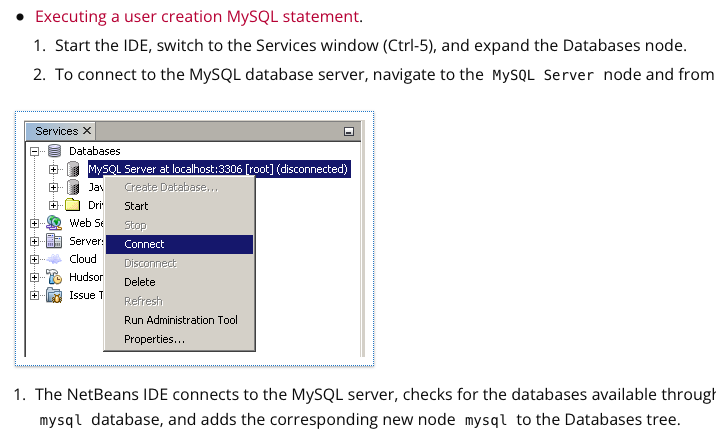This screenshot has height=443, width=716.
Task: Expand the Servers node
Action: (x=34, y=241)
